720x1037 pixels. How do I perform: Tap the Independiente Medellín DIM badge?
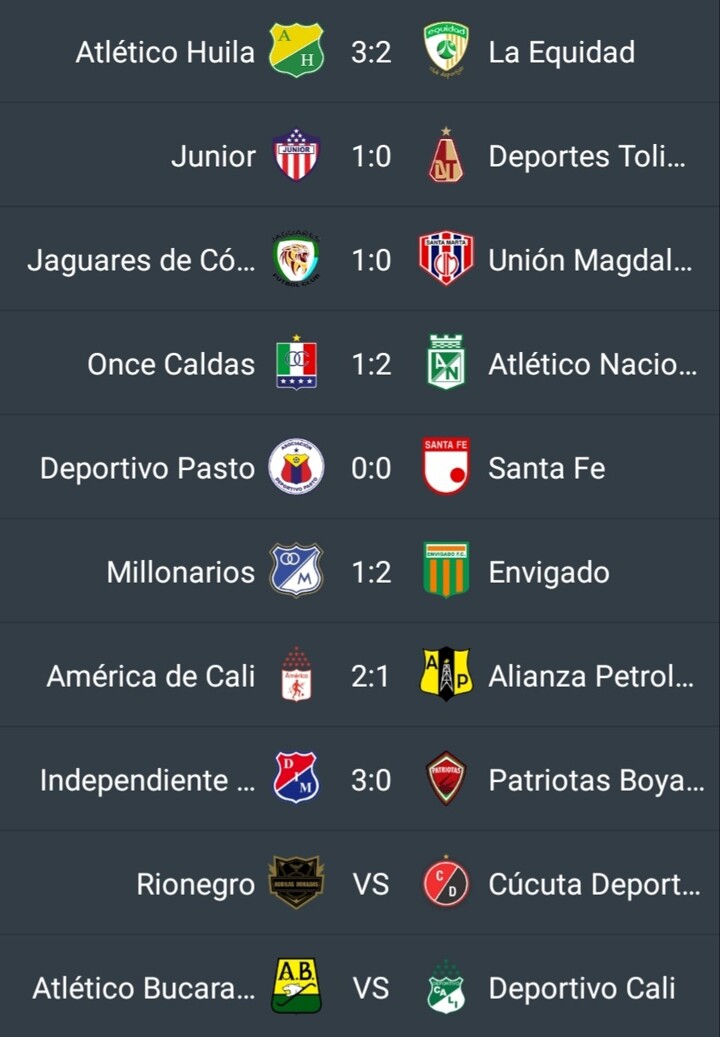coord(296,778)
